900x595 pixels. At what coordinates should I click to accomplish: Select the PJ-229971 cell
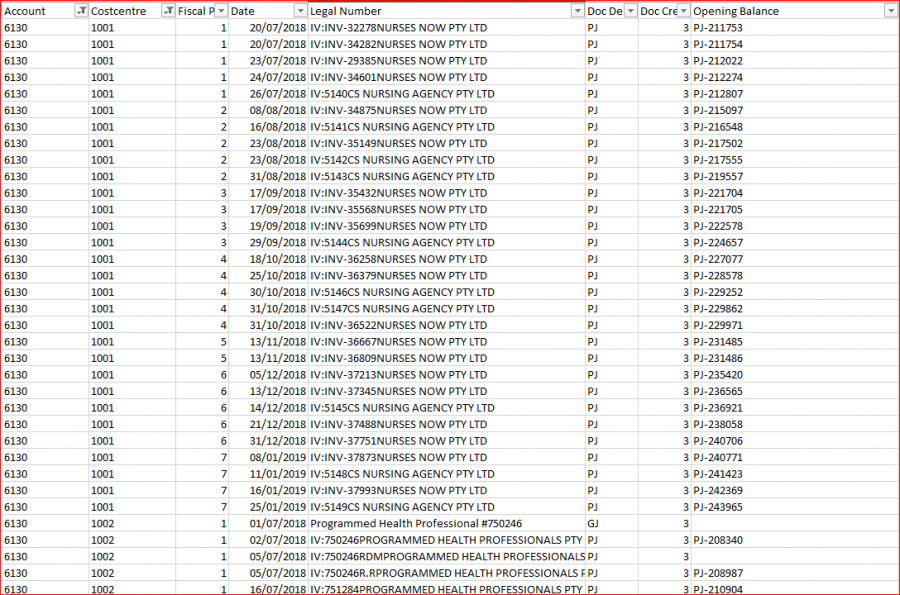point(794,325)
